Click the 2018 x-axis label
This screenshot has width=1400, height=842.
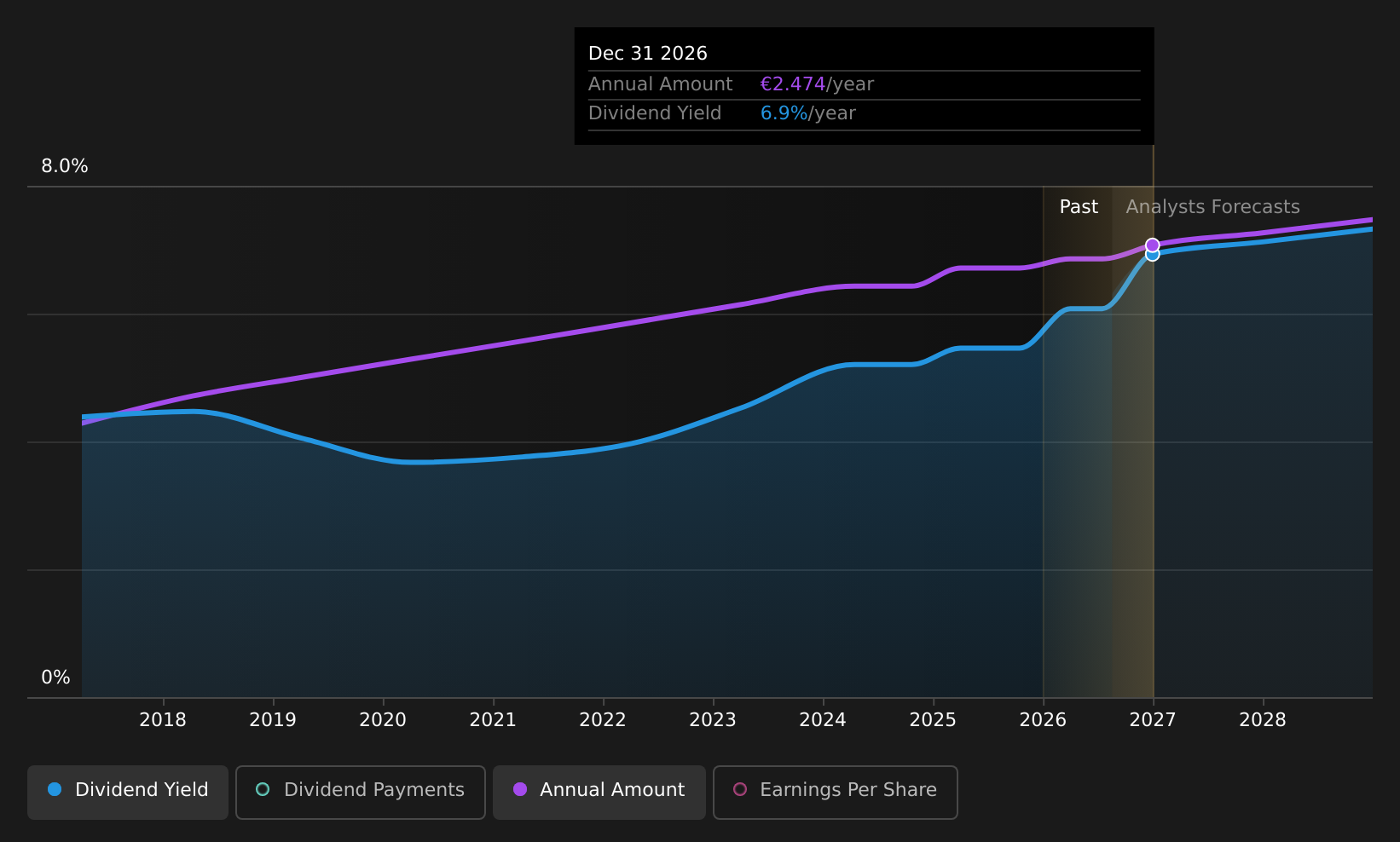163,720
